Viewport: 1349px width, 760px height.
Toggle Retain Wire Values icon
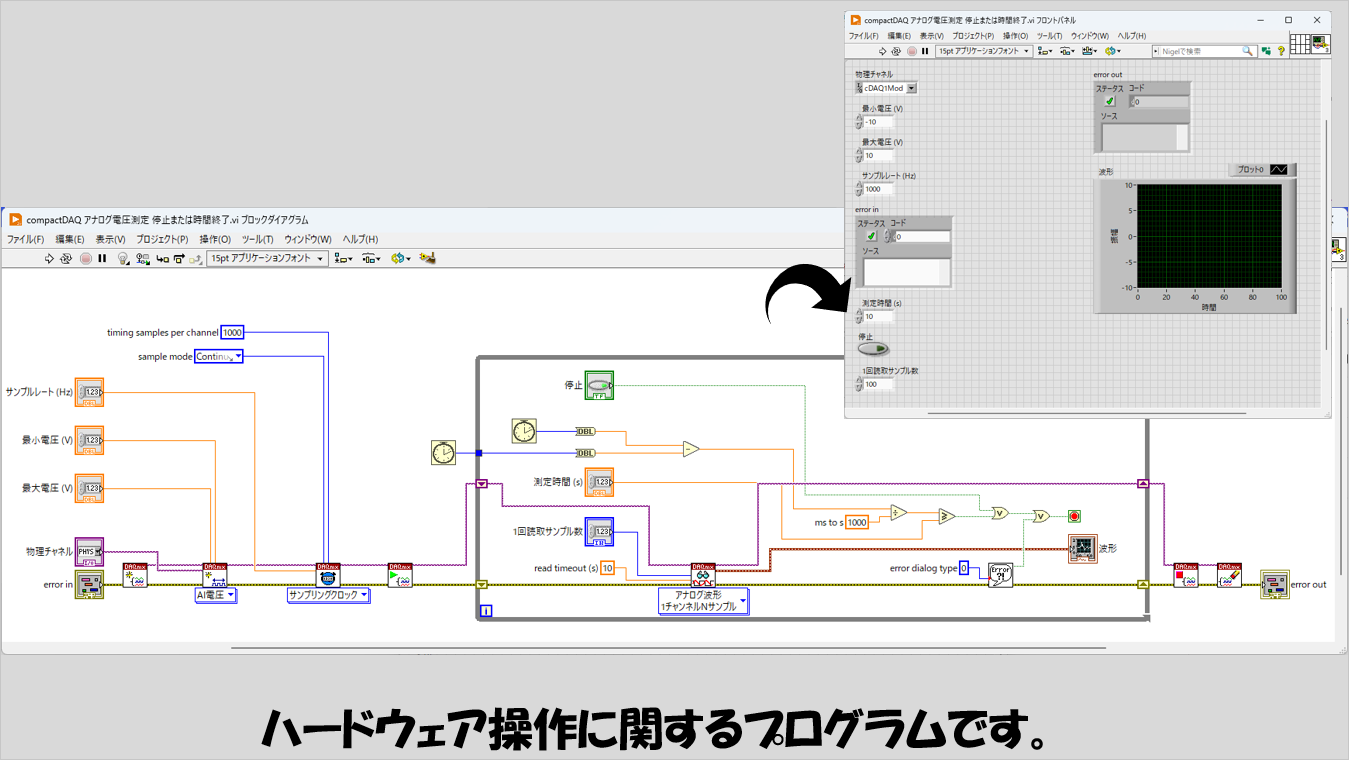click(x=143, y=259)
